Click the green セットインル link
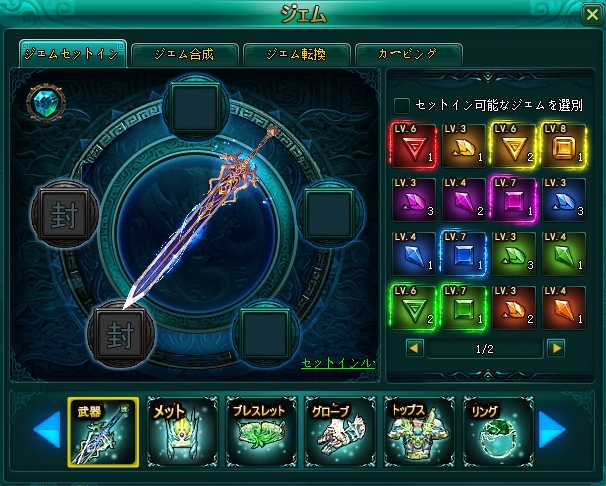The height and width of the screenshot is (486, 606). coord(338,363)
